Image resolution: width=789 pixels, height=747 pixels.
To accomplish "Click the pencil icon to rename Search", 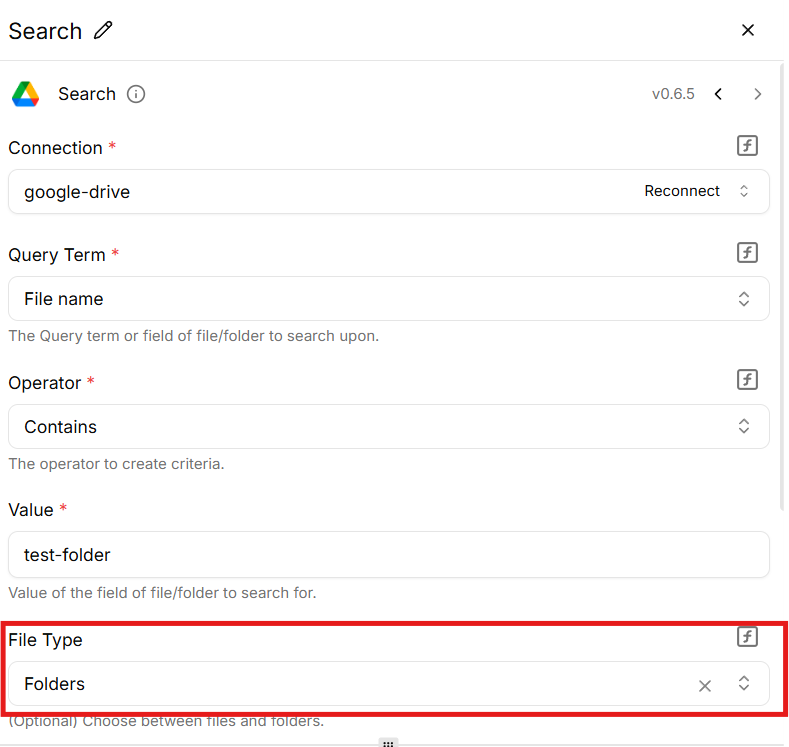I will pyautogui.click(x=103, y=31).
